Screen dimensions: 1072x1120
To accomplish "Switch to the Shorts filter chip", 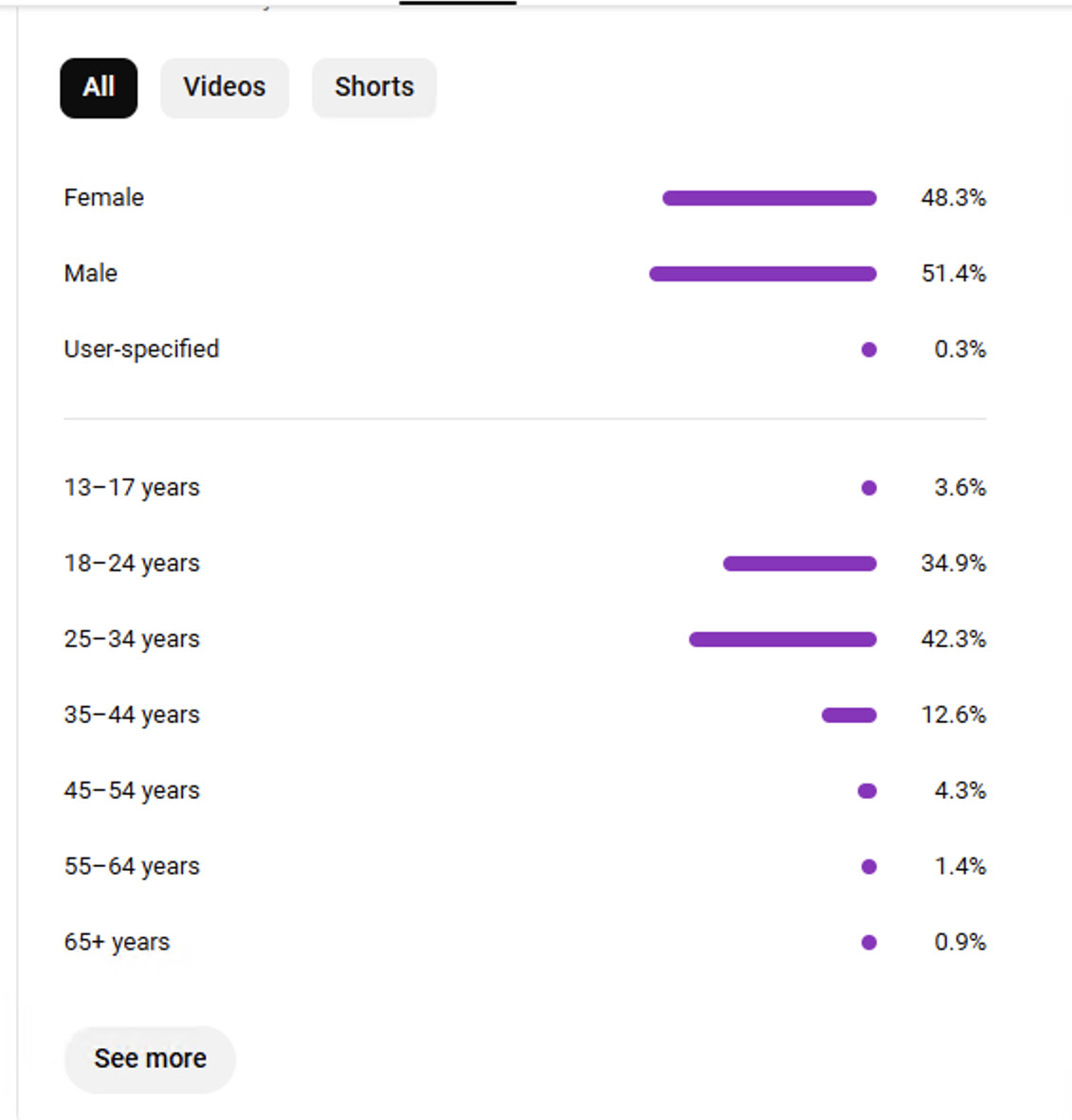I will 373,88.
